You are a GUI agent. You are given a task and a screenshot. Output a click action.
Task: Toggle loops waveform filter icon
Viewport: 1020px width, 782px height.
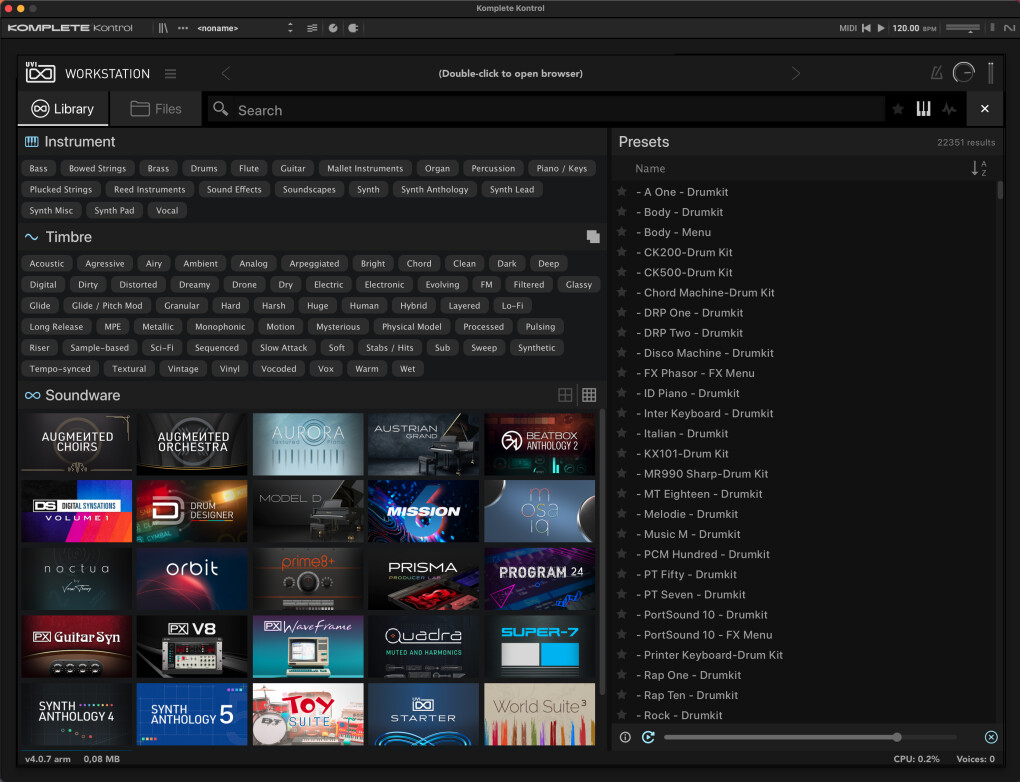click(x=949, y=109)
